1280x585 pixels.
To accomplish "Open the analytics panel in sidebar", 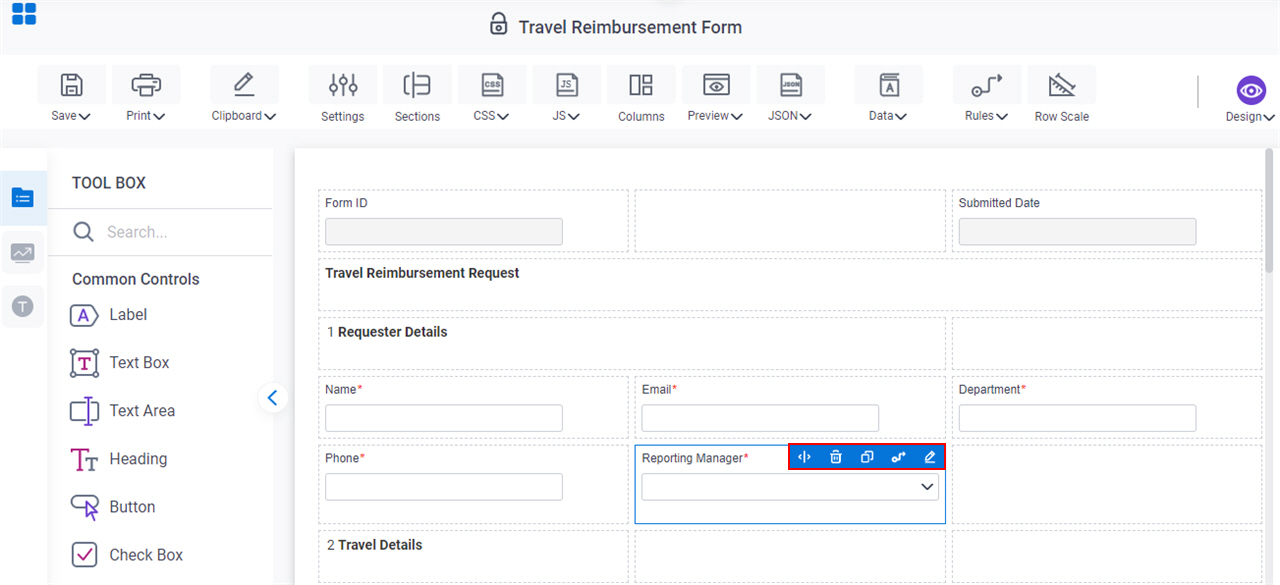I will pyautogui.click(x=23, y=252).
